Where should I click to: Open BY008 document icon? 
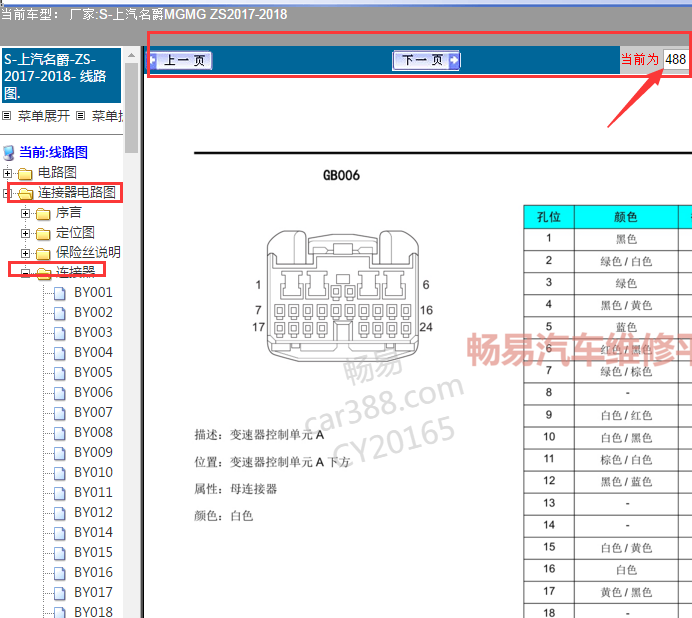coord(60,433)
